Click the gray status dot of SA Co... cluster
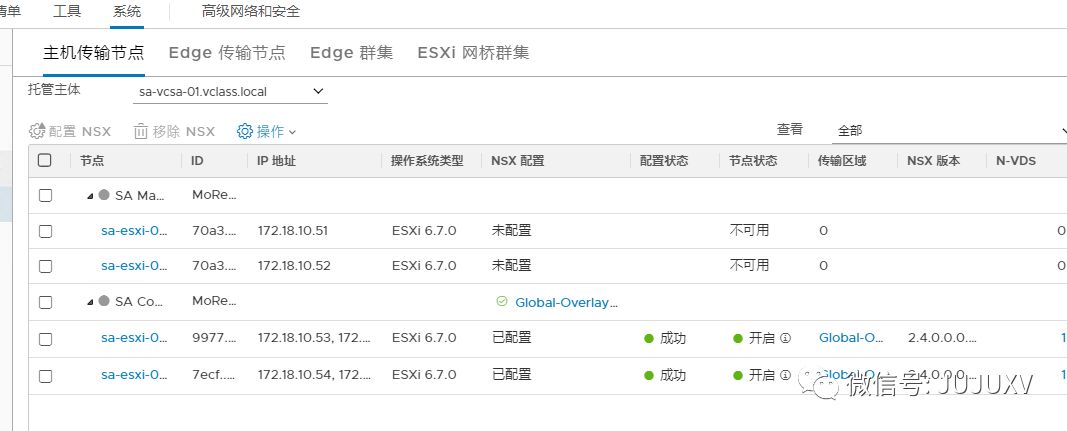Image resolution: width=1067 pixels, height=431 pixels. tap(104, 302)
